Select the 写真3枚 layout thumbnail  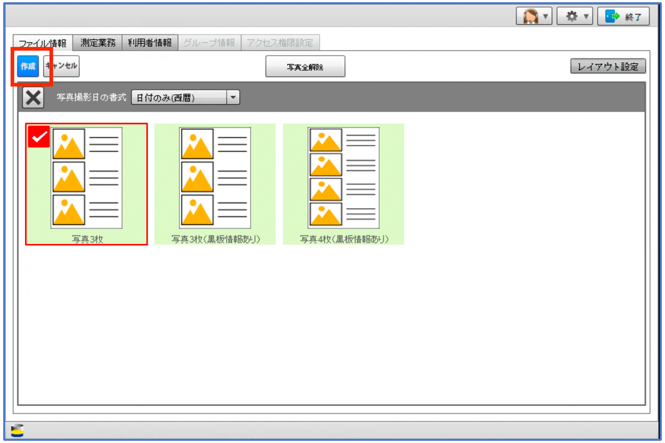point(87,178)
